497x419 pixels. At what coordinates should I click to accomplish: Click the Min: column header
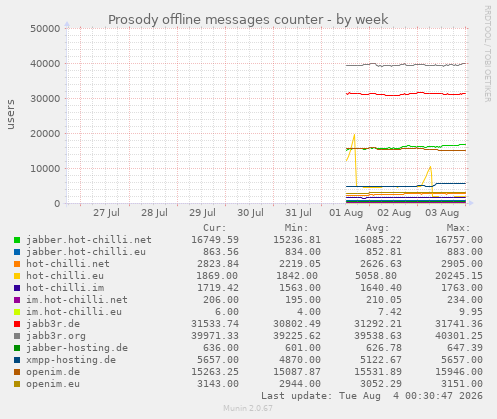point(296,228)
